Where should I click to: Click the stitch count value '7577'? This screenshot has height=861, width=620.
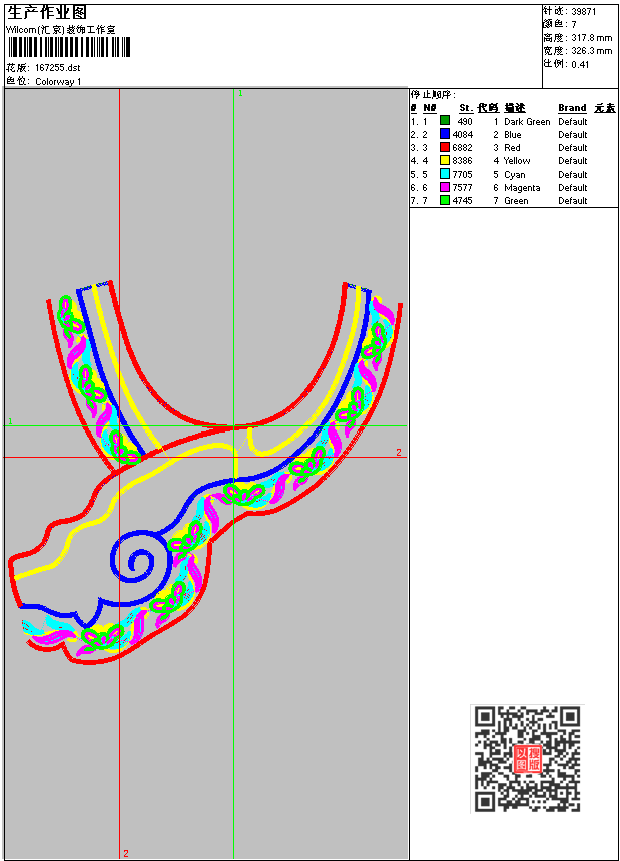462,188
